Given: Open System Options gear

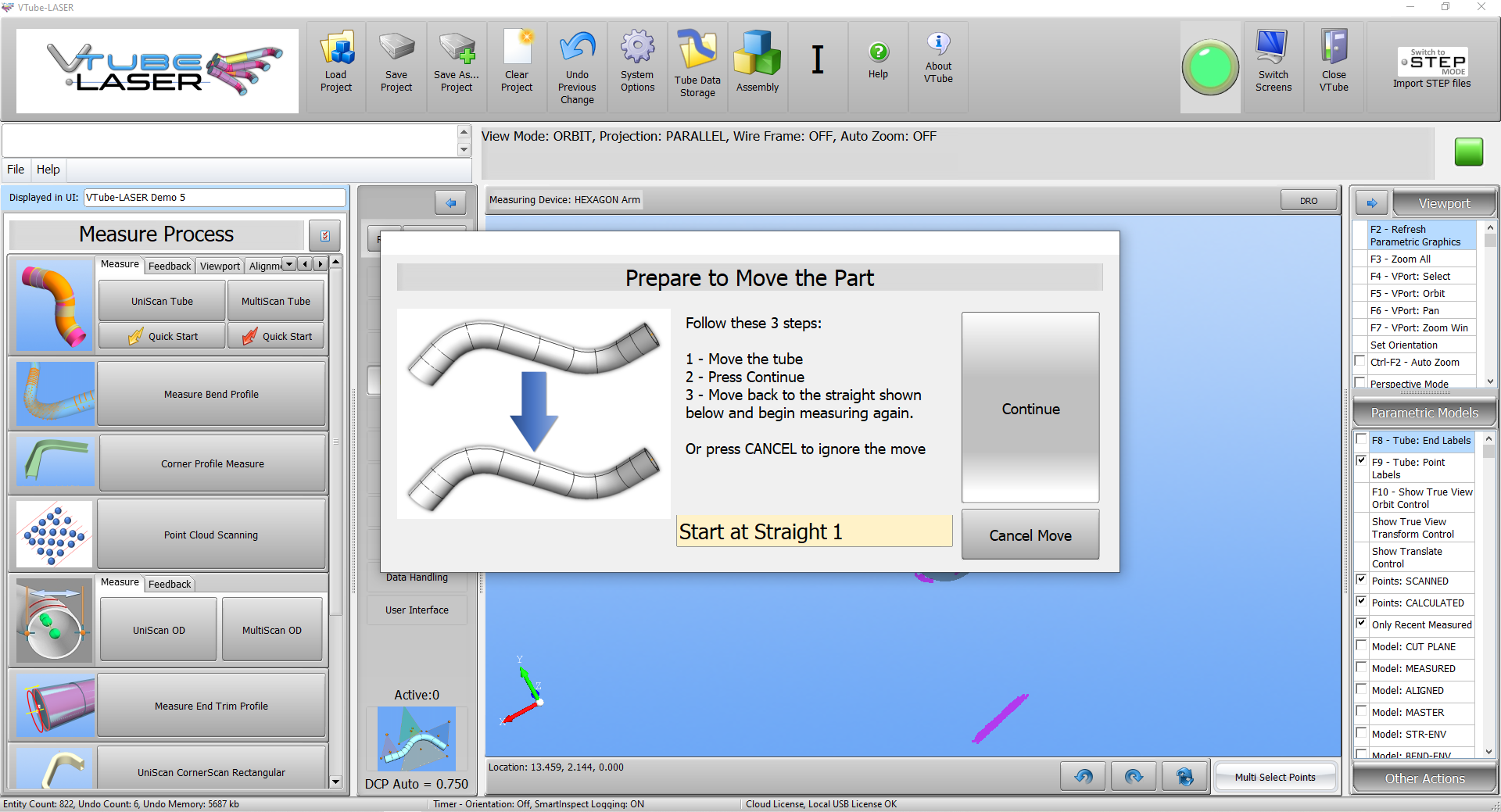Looking at the screenshot, I should pyautogui.click(x=637, y=66).
